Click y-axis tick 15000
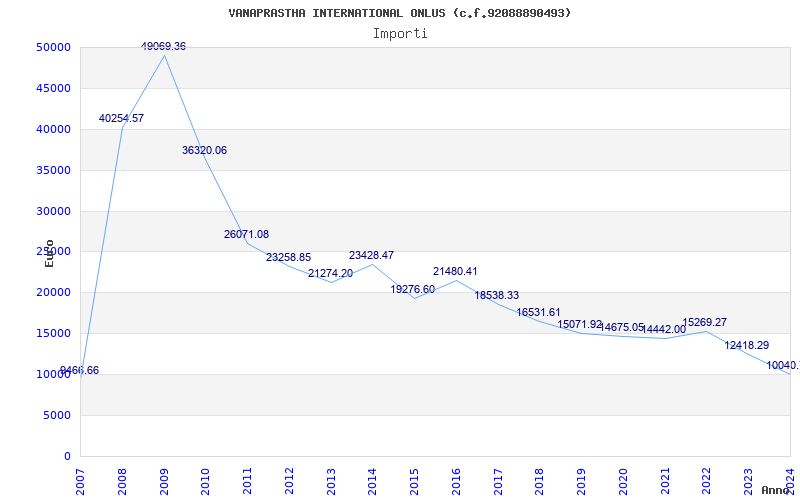The height and width of the screenshot is (500, 800). 54,334
